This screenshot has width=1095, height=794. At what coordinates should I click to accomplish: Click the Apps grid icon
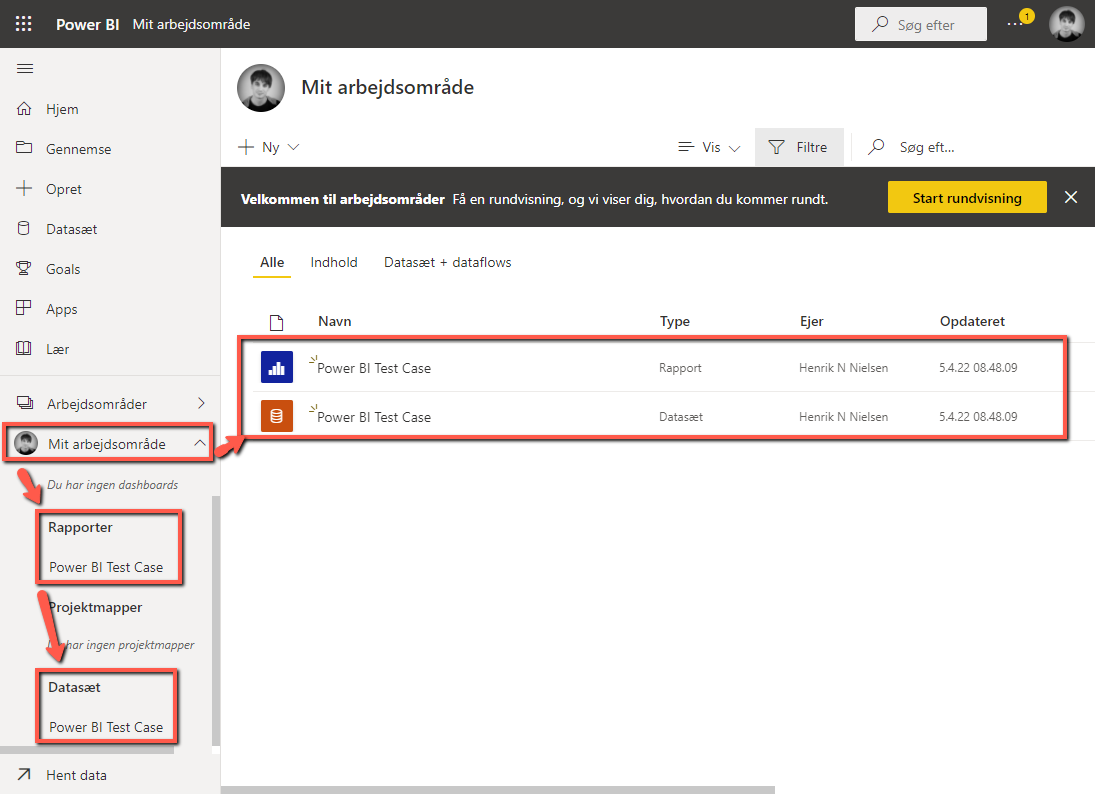pos(24,308)
